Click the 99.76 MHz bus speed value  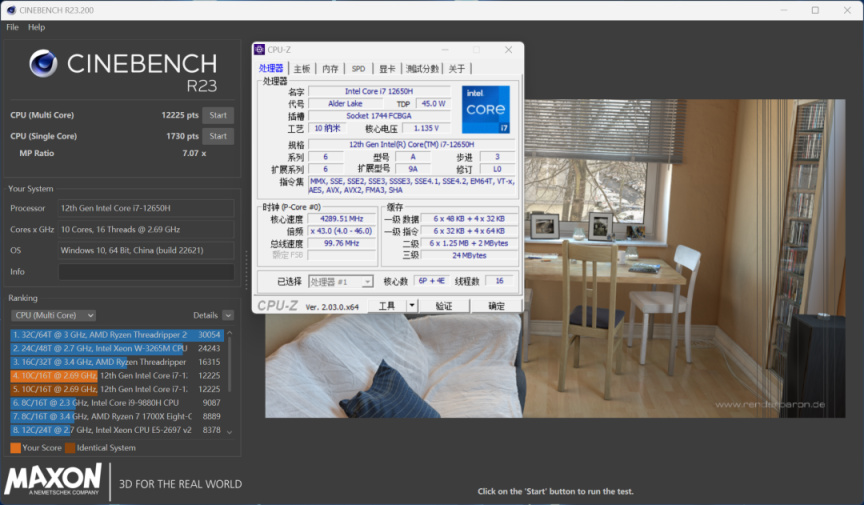point(342,243)
